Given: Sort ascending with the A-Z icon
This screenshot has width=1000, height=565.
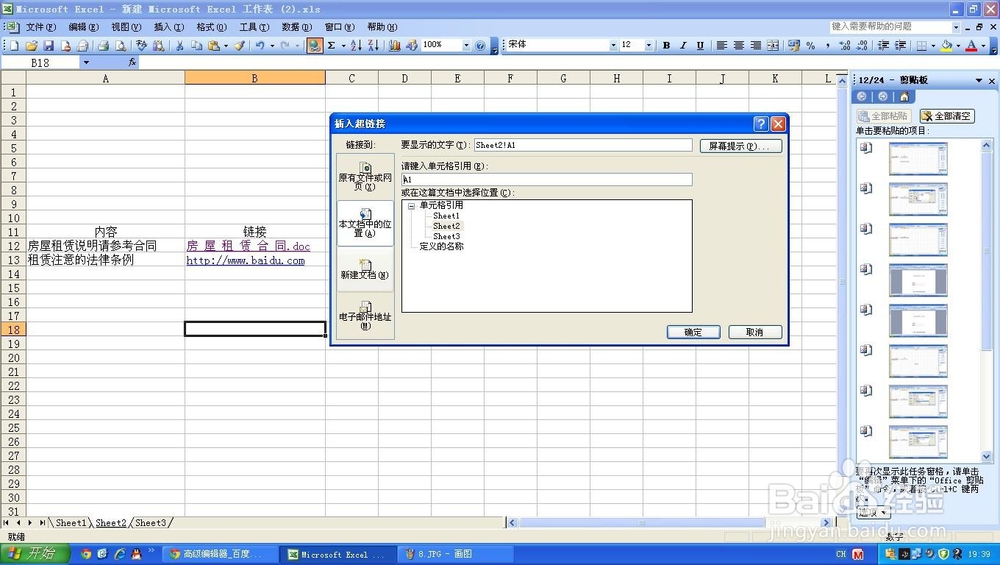Looking at the screenshot, I should [356, 45].
